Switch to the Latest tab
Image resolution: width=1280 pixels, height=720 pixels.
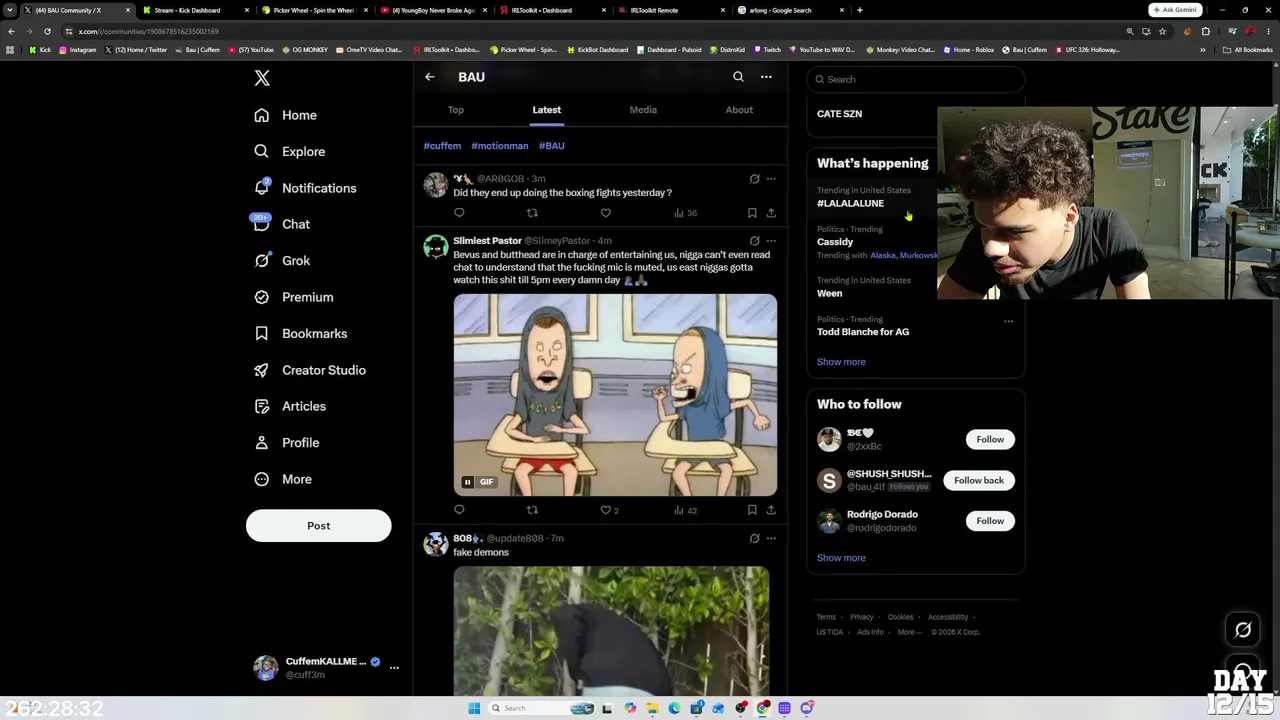[546, 110]
